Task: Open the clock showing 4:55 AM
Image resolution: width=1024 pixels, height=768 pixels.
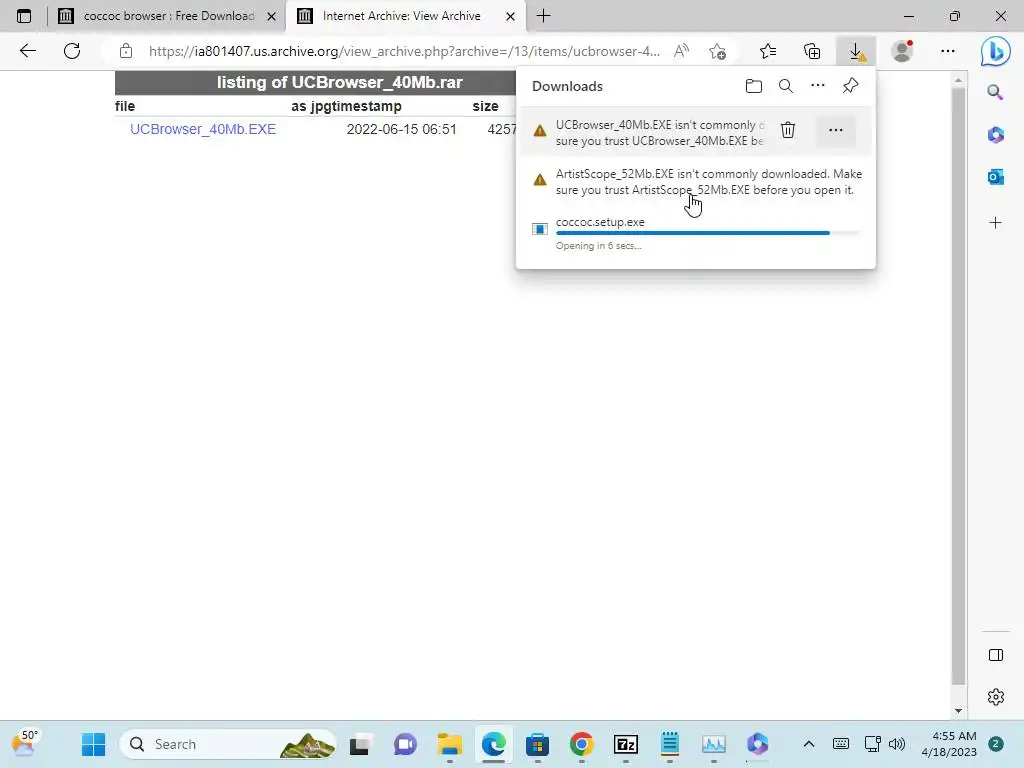Action: (x=949, y=744)
